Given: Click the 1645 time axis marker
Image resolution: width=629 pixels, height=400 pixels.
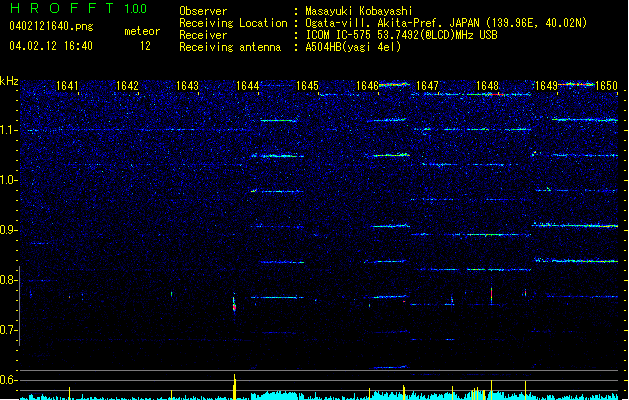Looking at the screenshot, I should click(x=307, y=86).
